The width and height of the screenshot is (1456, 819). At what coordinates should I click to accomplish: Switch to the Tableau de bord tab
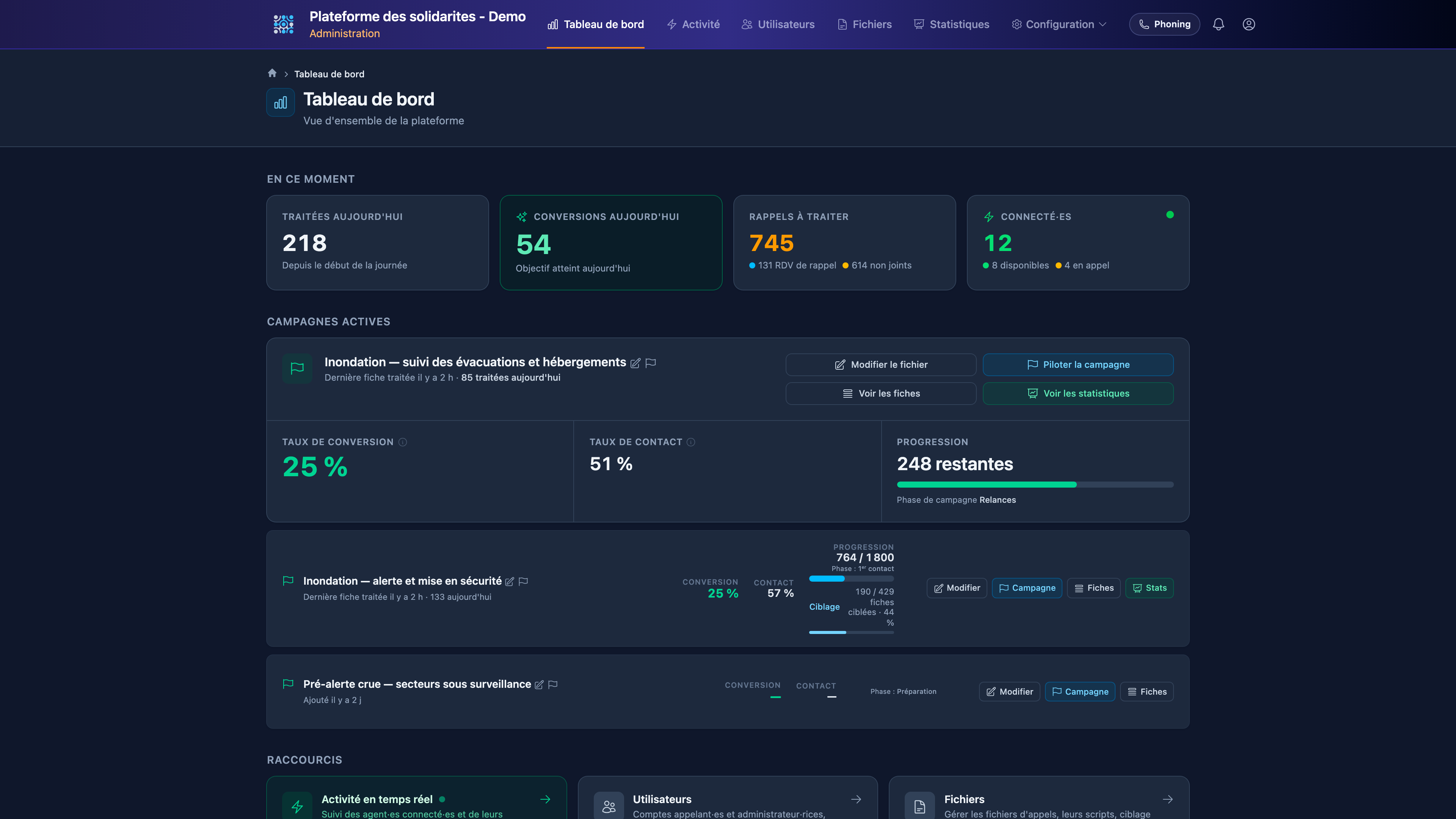(596, 24)
